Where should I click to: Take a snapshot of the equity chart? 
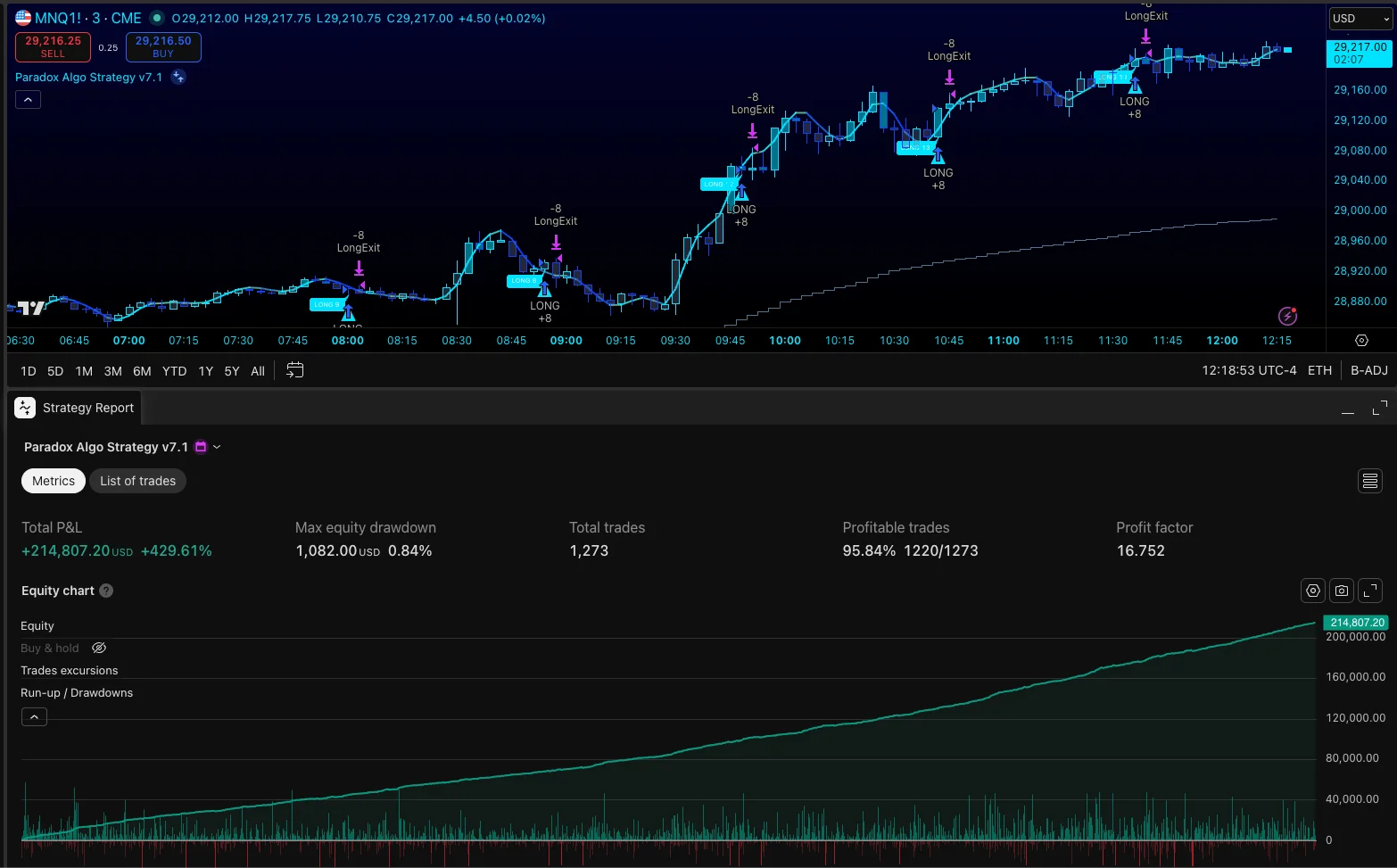click(1342, 591)
